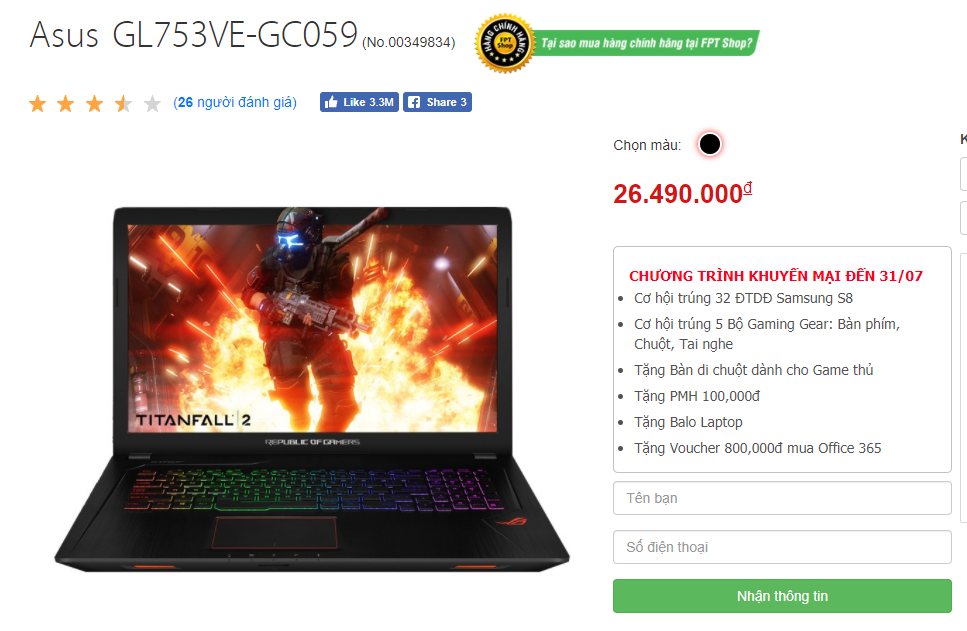
Task: Click the half-filled fourth rating star
Action: coord(123,104)
